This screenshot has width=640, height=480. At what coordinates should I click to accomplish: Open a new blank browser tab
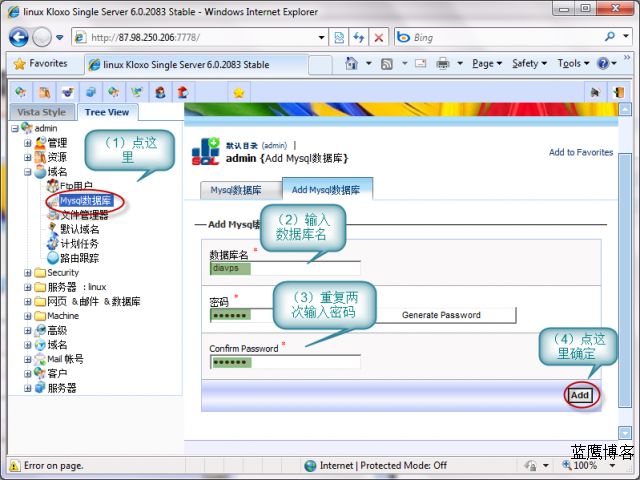pos(320,65)
